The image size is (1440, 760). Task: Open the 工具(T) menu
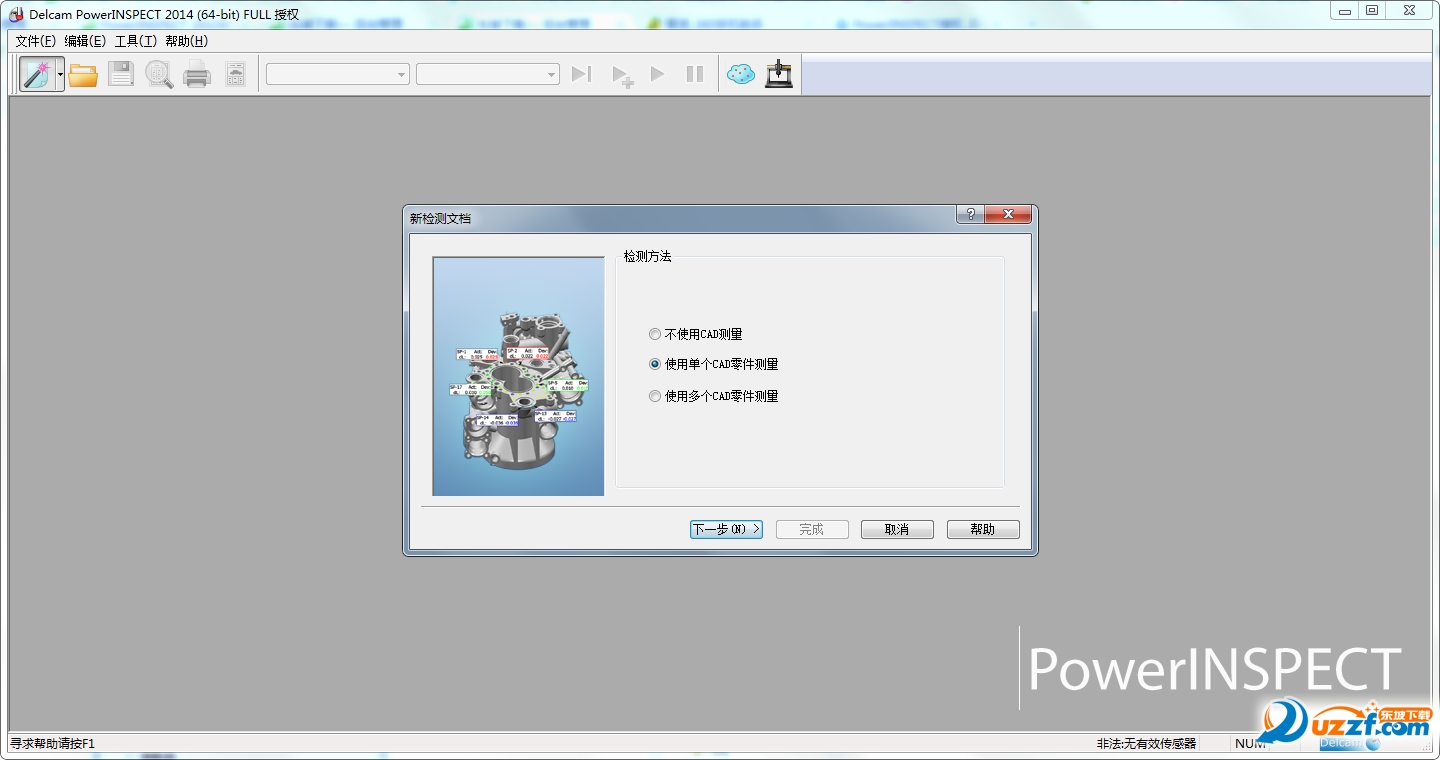136,41
